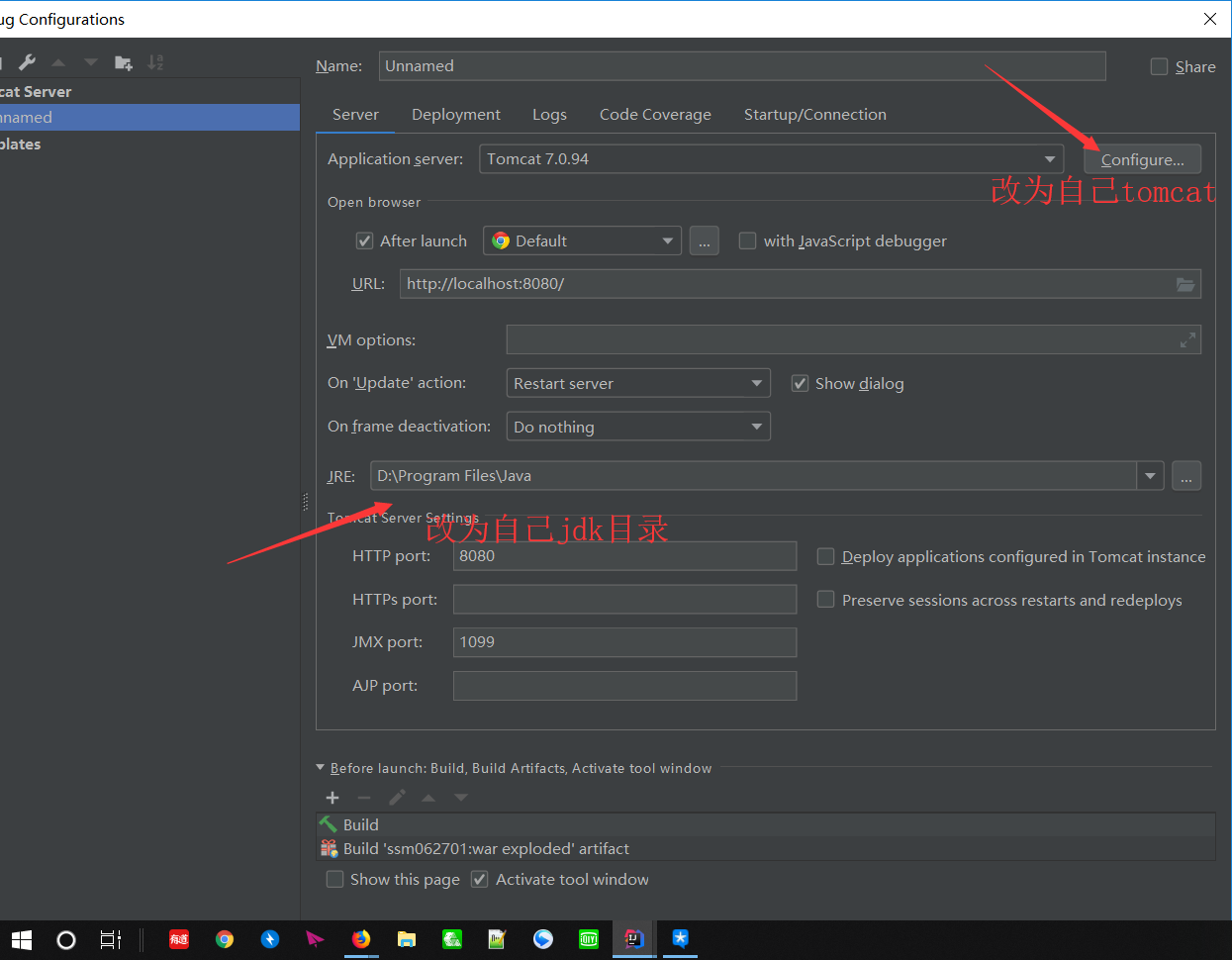Screen dimensions: 1232x960
Task: Click the Cortana search circle icon
Action: tap(66, 939)
